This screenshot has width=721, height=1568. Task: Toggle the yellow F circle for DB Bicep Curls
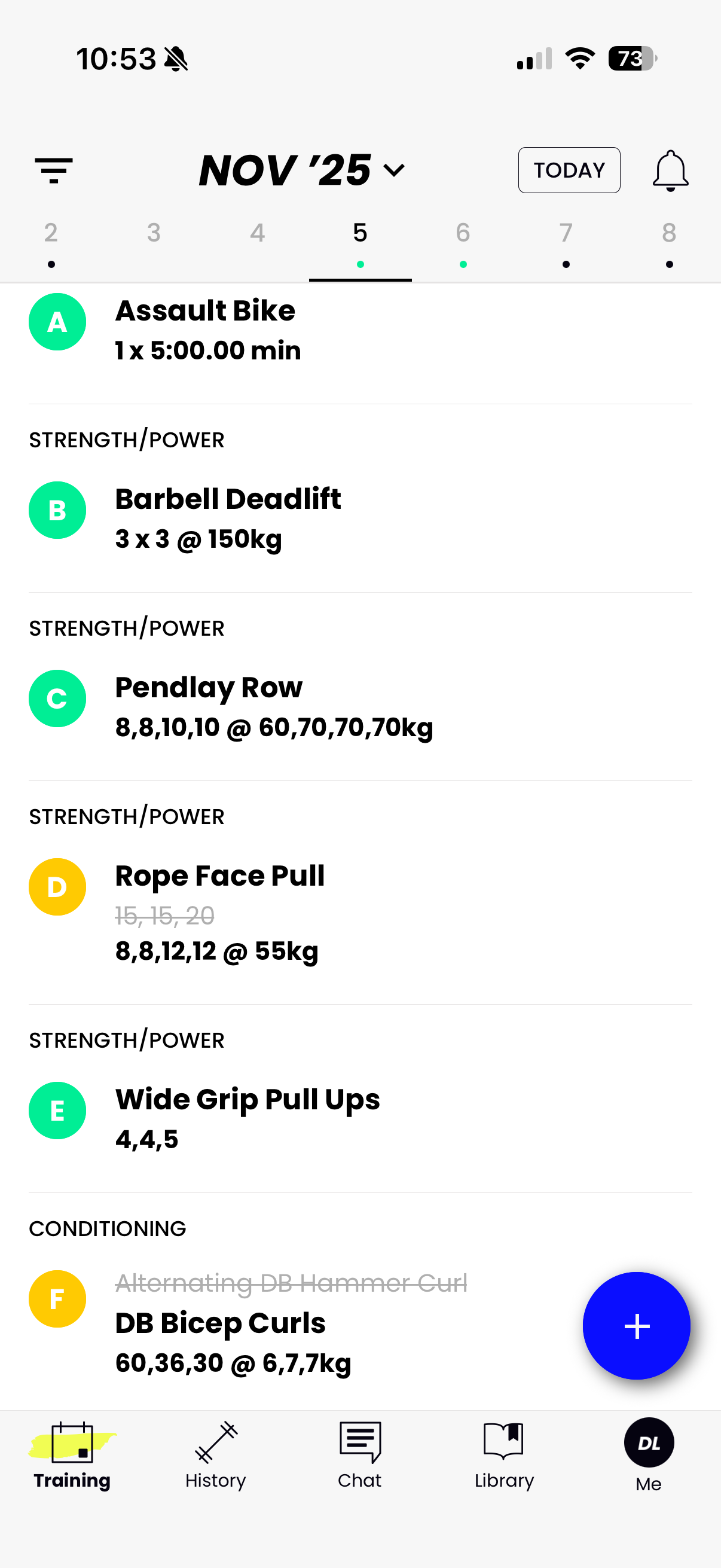(57, 1299)
